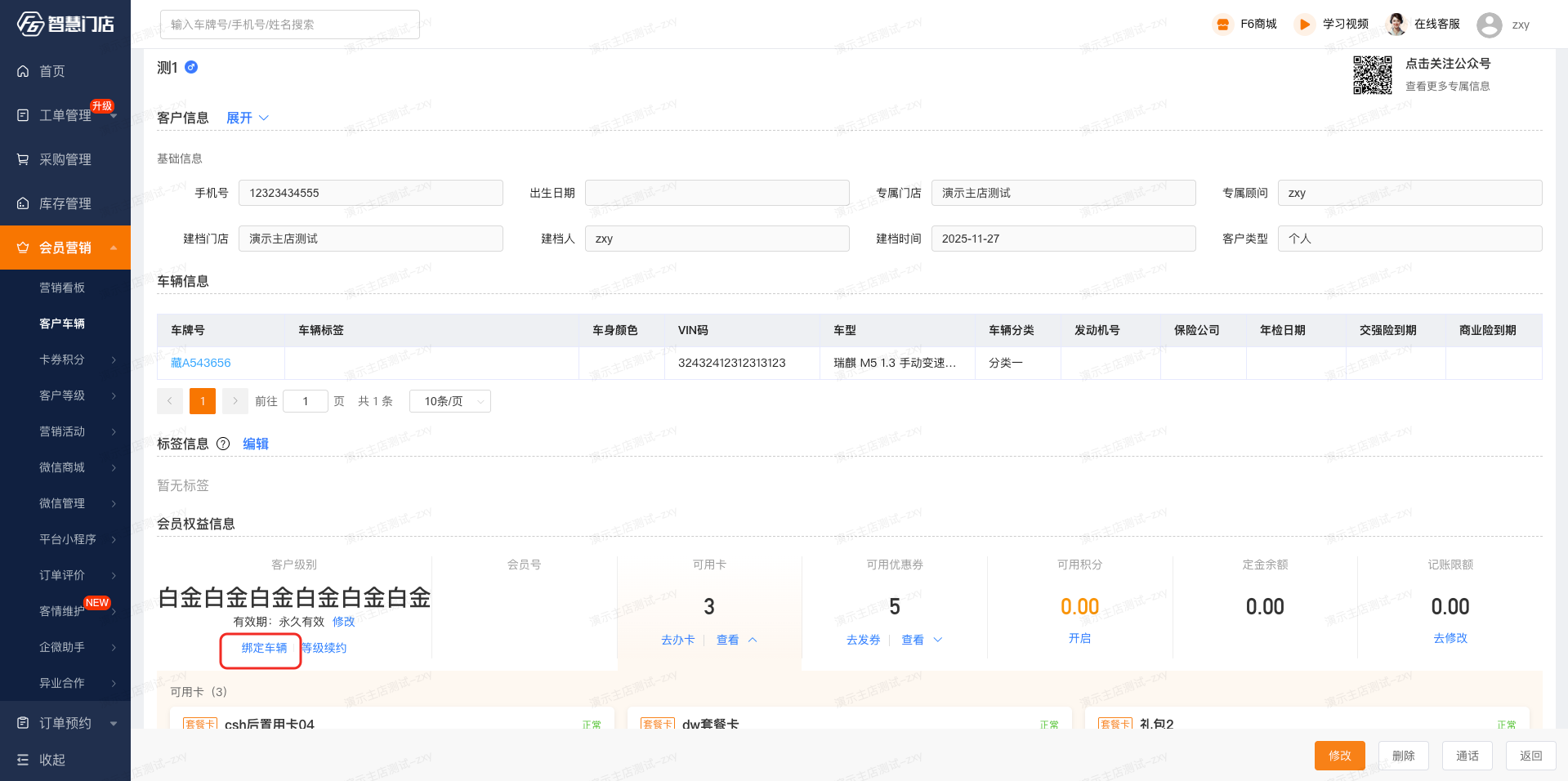Viewport: 1568px width, 781px height.
Task: Collapse the 可用卡 查看 list
Action: click(736, 640)
